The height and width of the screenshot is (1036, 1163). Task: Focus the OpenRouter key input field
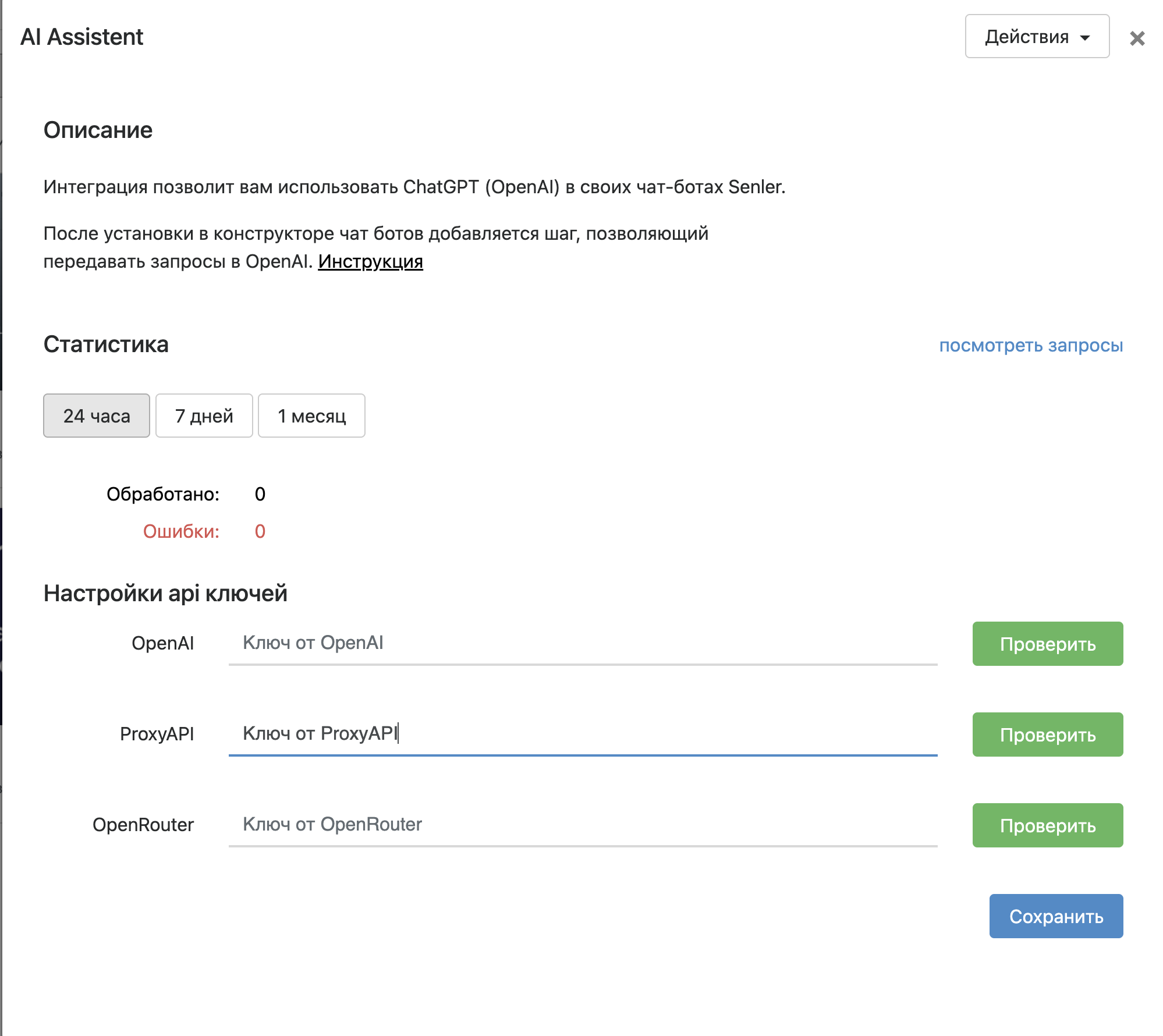[x=582, y=825]
